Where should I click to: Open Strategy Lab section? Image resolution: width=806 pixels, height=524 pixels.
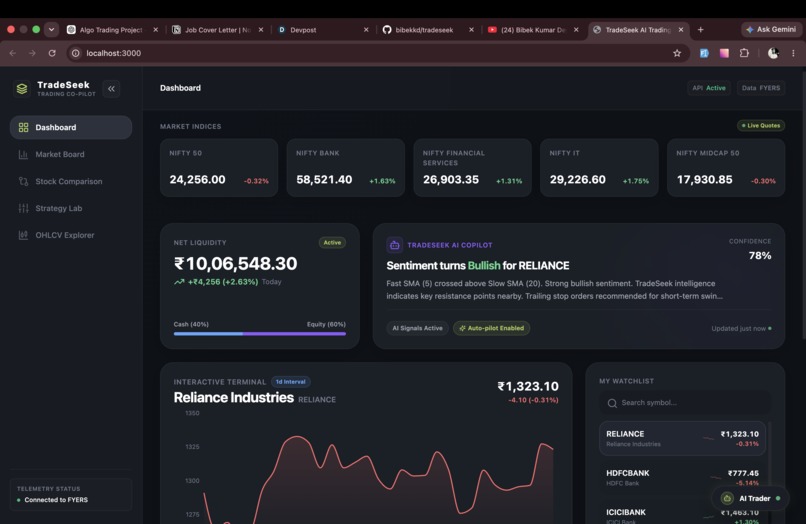click(71, 208)
